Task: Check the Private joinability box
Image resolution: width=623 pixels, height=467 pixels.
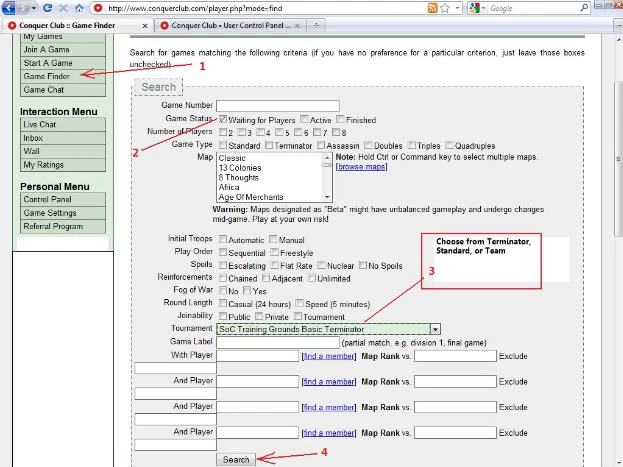Action: [259, 316]
